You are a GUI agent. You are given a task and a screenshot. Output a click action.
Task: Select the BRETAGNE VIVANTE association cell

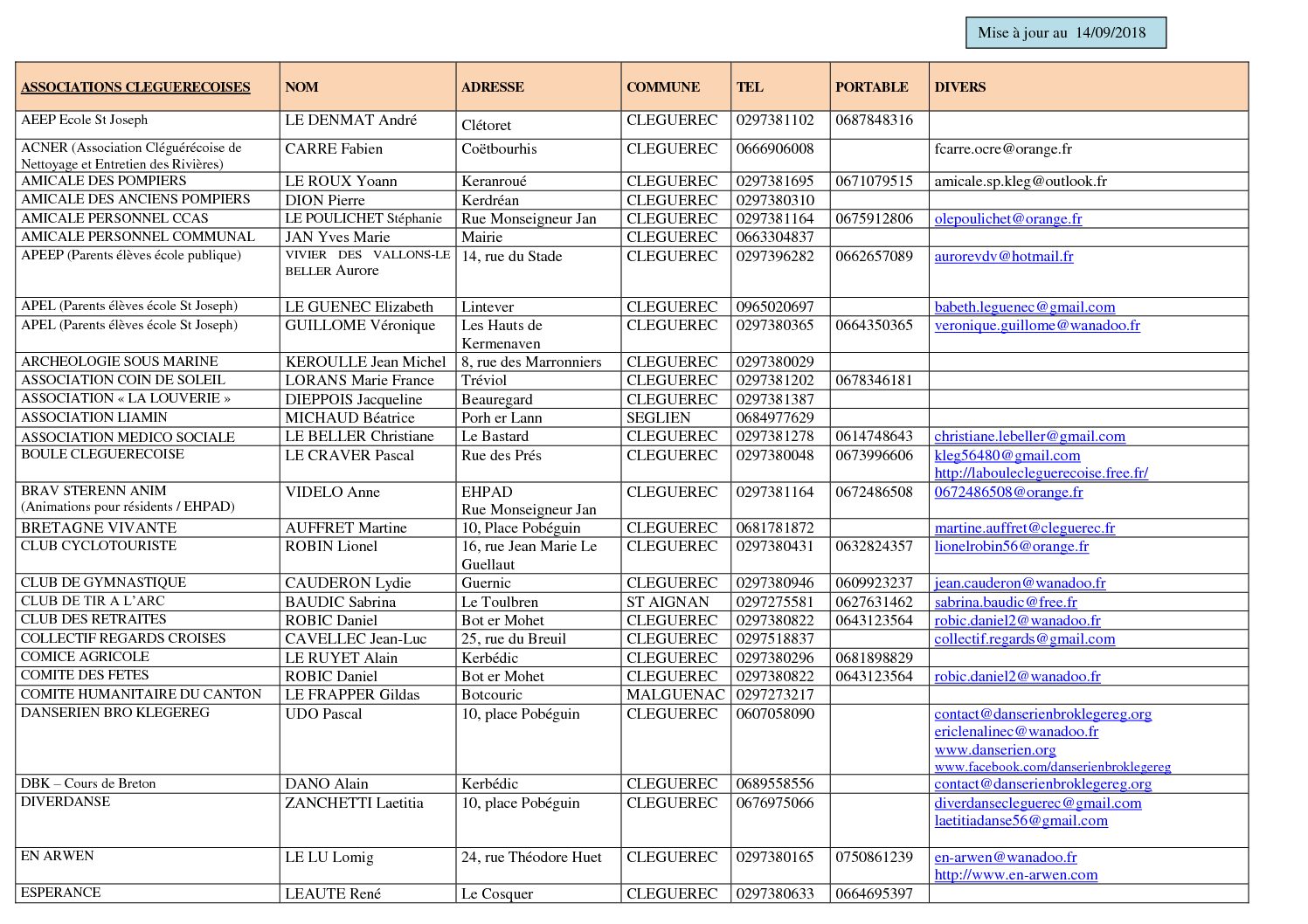(x=99, y=528)
